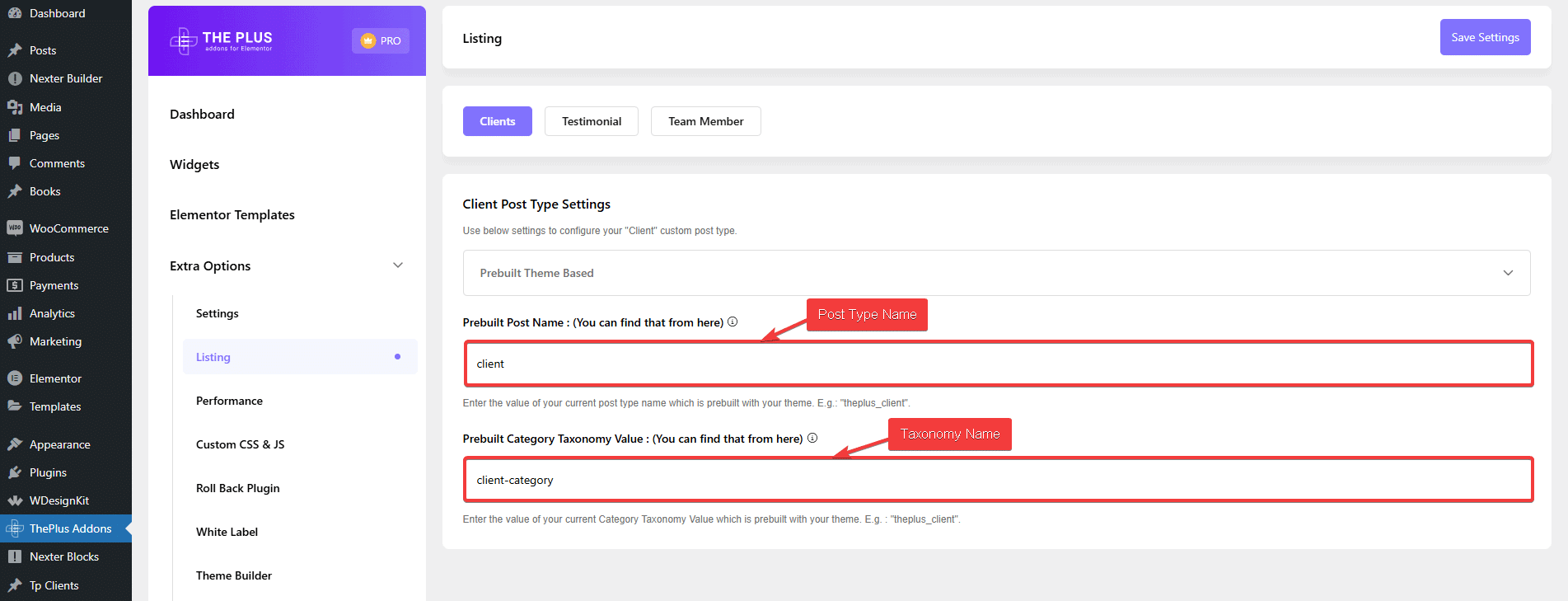Click the client-category taxonomy input field
Screen dimensions: 1568x601
997,480
